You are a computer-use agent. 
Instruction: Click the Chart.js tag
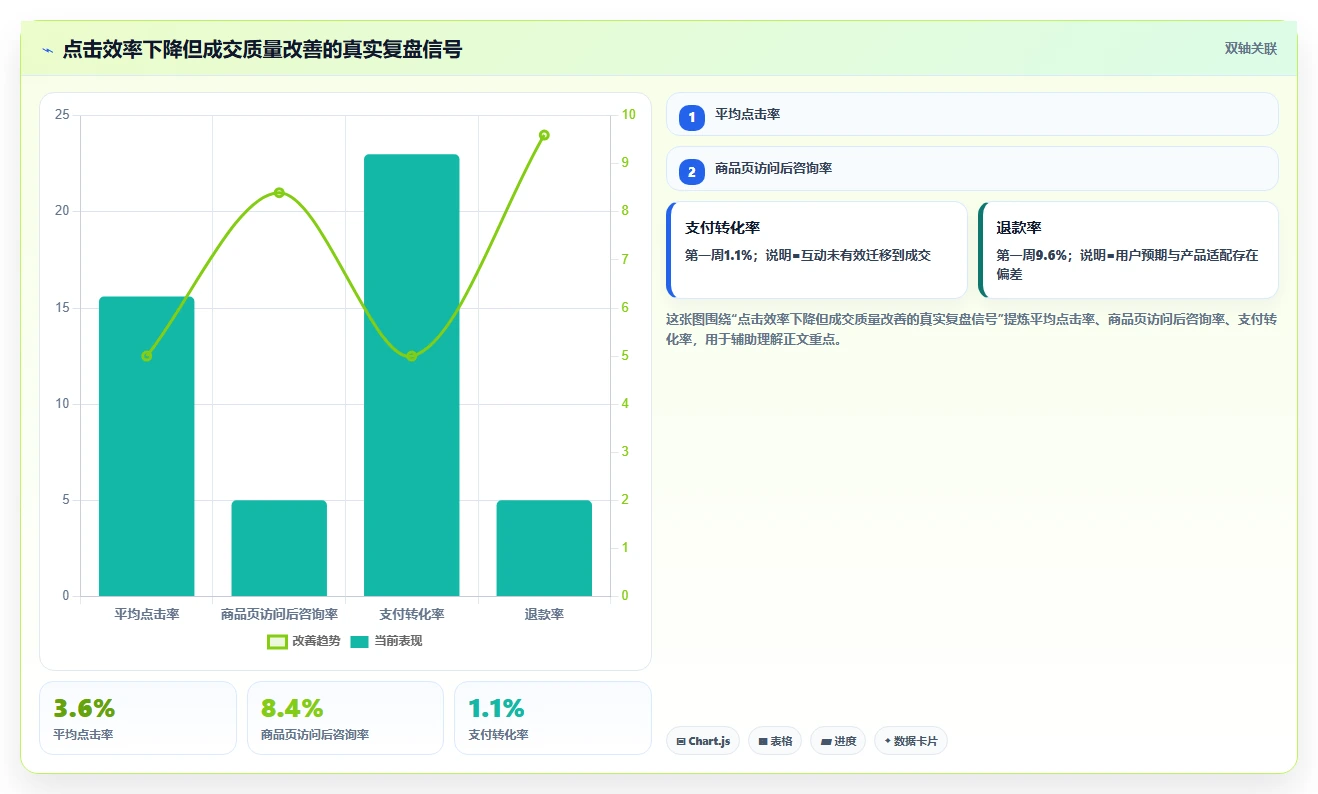tap(703, 741)
